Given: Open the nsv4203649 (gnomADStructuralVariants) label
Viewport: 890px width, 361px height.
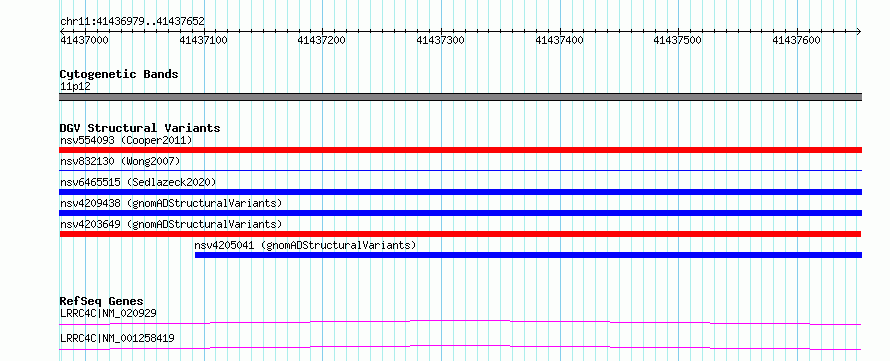Looking at the screenshot, I should pos(171,224).
